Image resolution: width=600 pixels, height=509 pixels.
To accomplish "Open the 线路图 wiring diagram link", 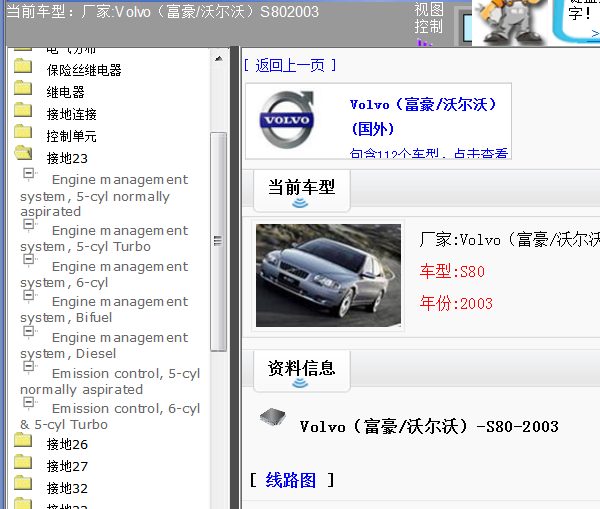I will [x=291, y=480].
